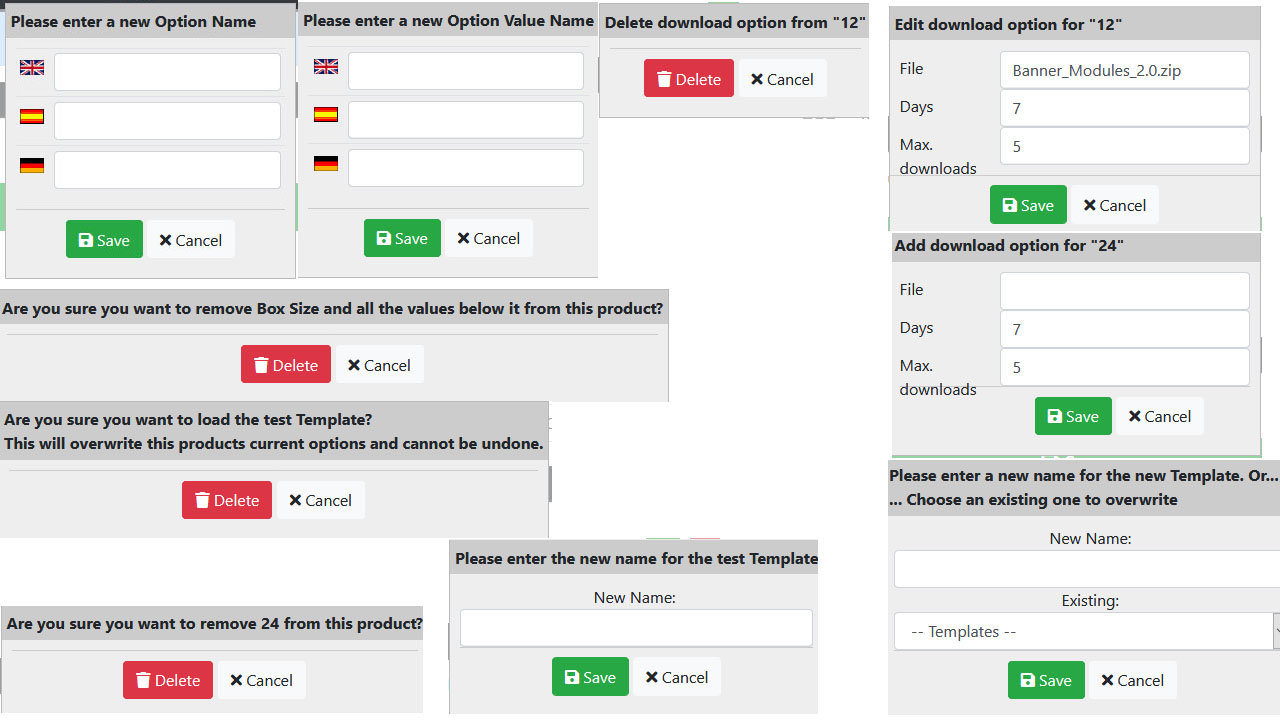Cancel the Add download option for "24" dialog
1280x720 pixels.
pyautogui.click(x=1160, y=416)
